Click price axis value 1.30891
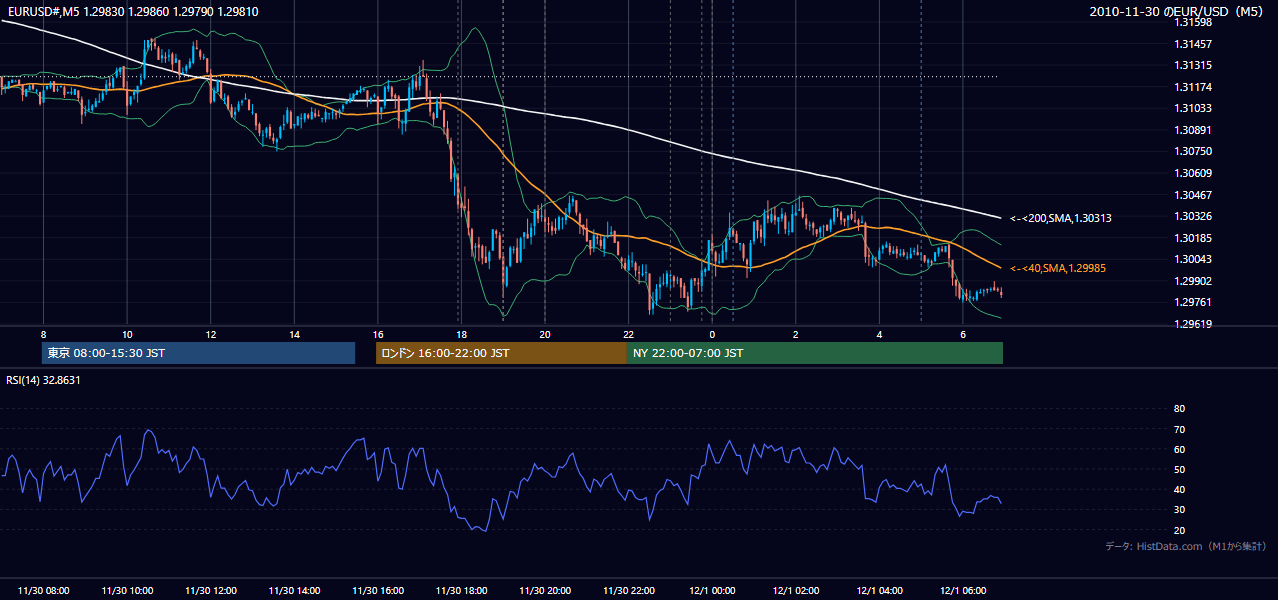The image size is (1278, 600). click(x=1193, y=130)
